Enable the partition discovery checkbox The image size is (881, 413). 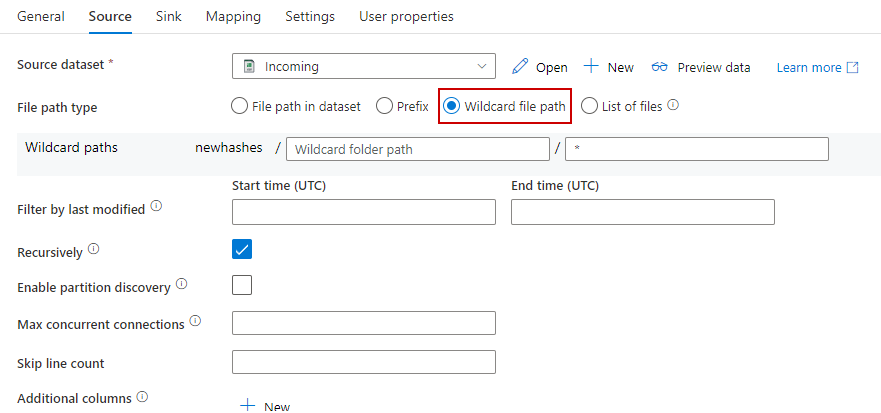click(x=242, y=286)
